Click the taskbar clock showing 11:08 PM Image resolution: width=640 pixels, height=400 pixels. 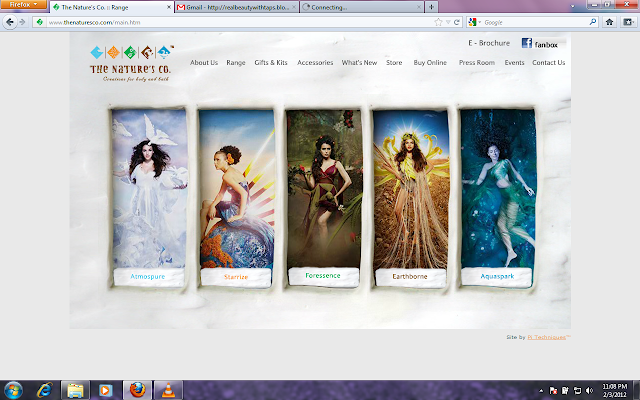(614, 391)
